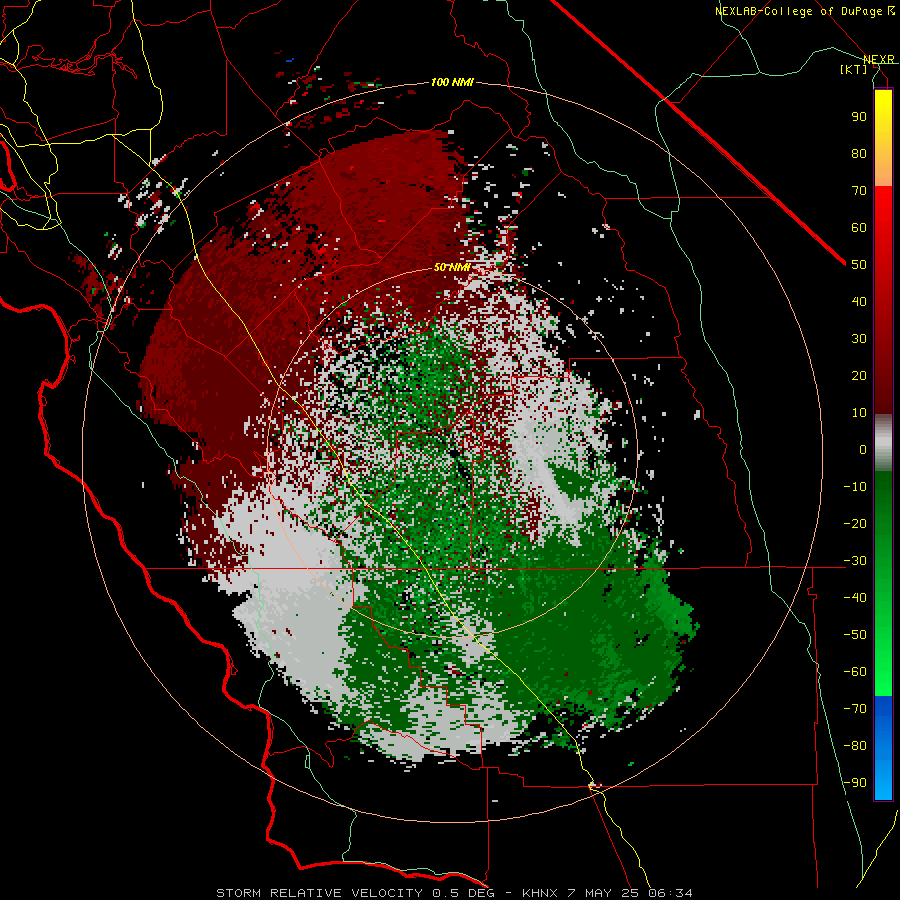The height and width of the screenshot is (900, 900).
Task: Click the 100 NMI range ring label
Action: coord(452,83)
